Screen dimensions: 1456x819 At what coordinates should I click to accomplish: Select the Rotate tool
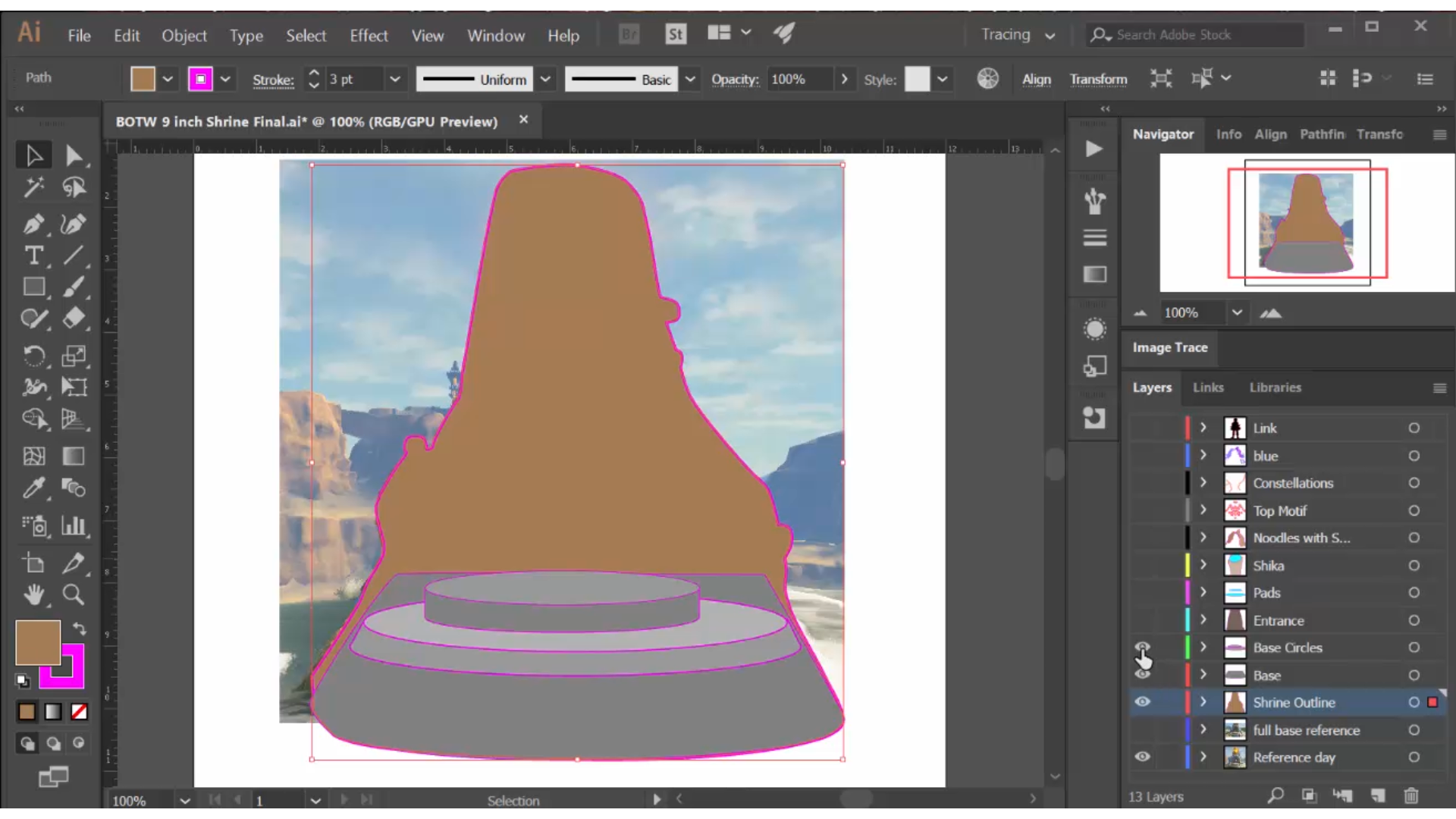pyautogui.click(x=33, y=356)
